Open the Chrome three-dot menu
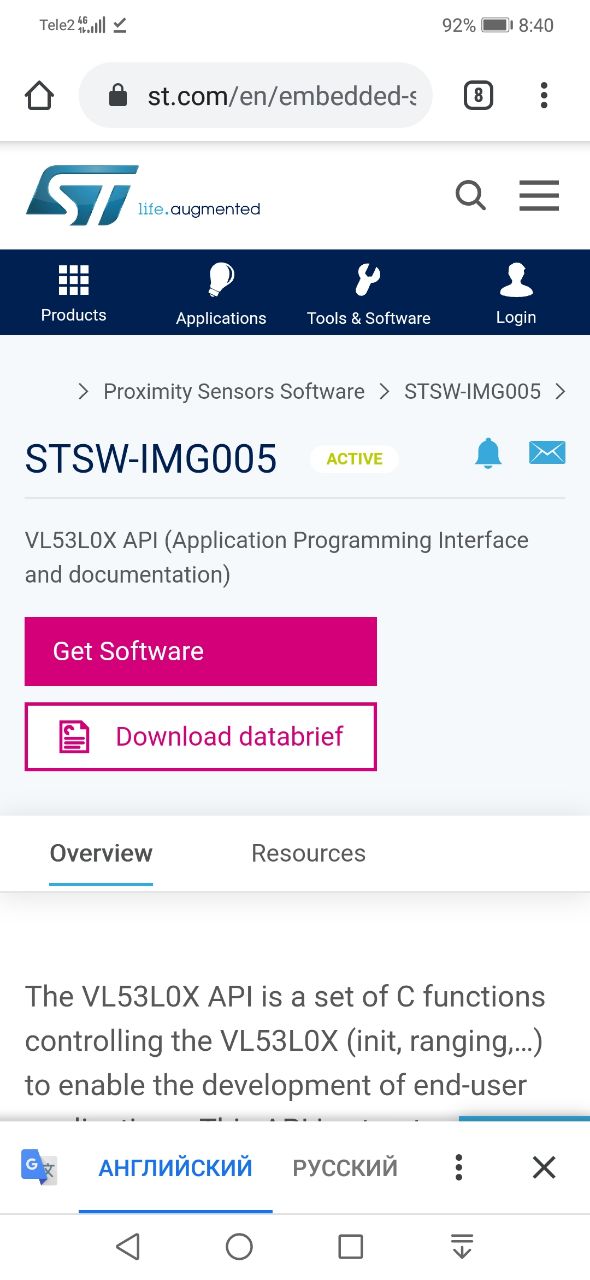Screen dimensions: 590x1280 click(544, 96)
